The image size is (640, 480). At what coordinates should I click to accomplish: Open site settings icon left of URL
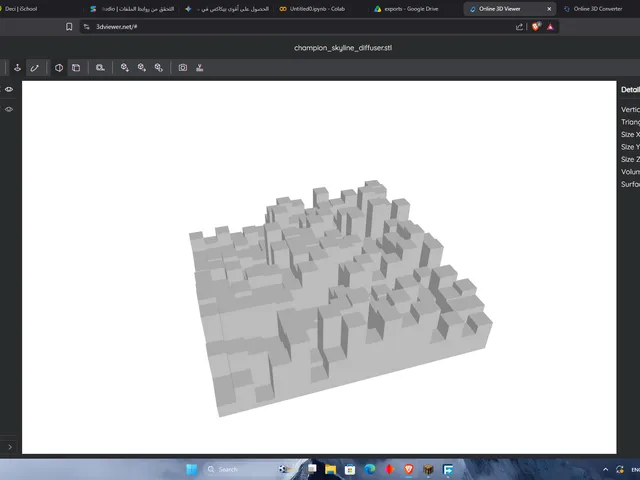click(87, 27)
